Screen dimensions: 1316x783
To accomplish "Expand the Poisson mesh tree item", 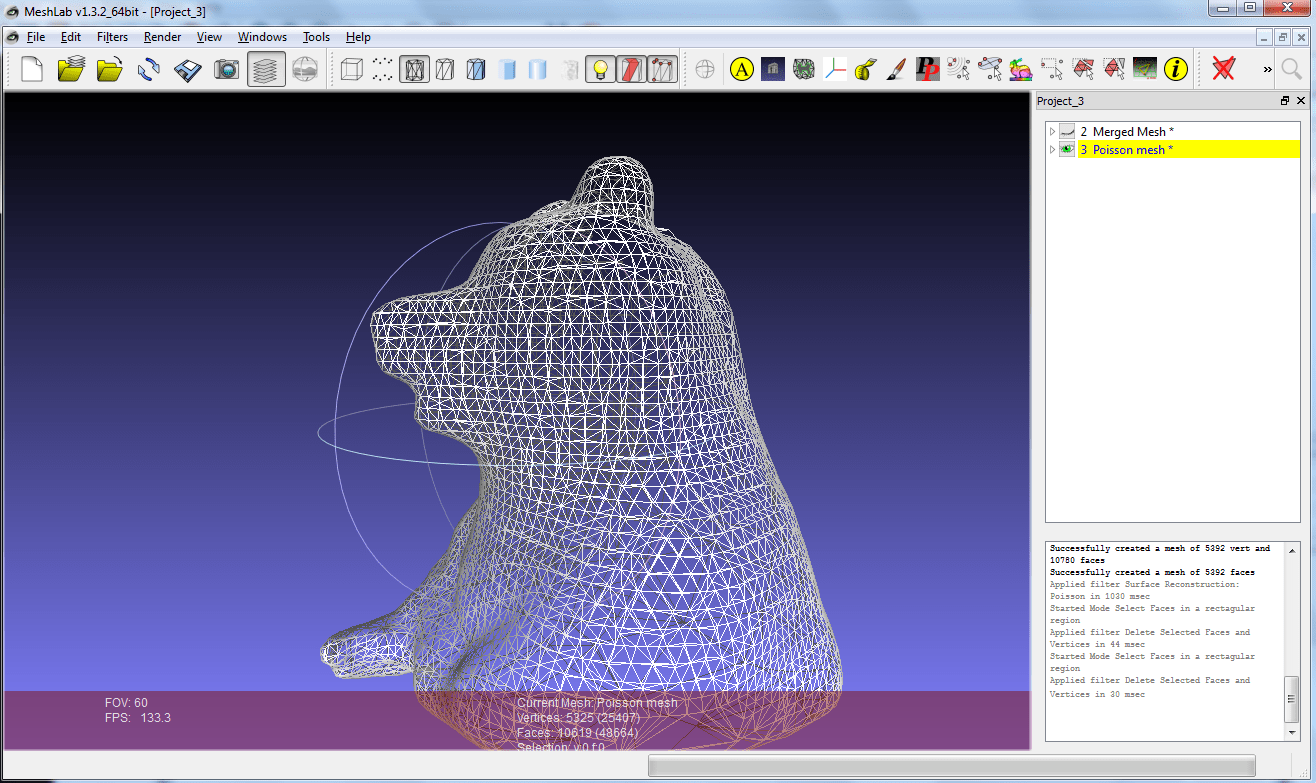I will tap(1052, 150).
